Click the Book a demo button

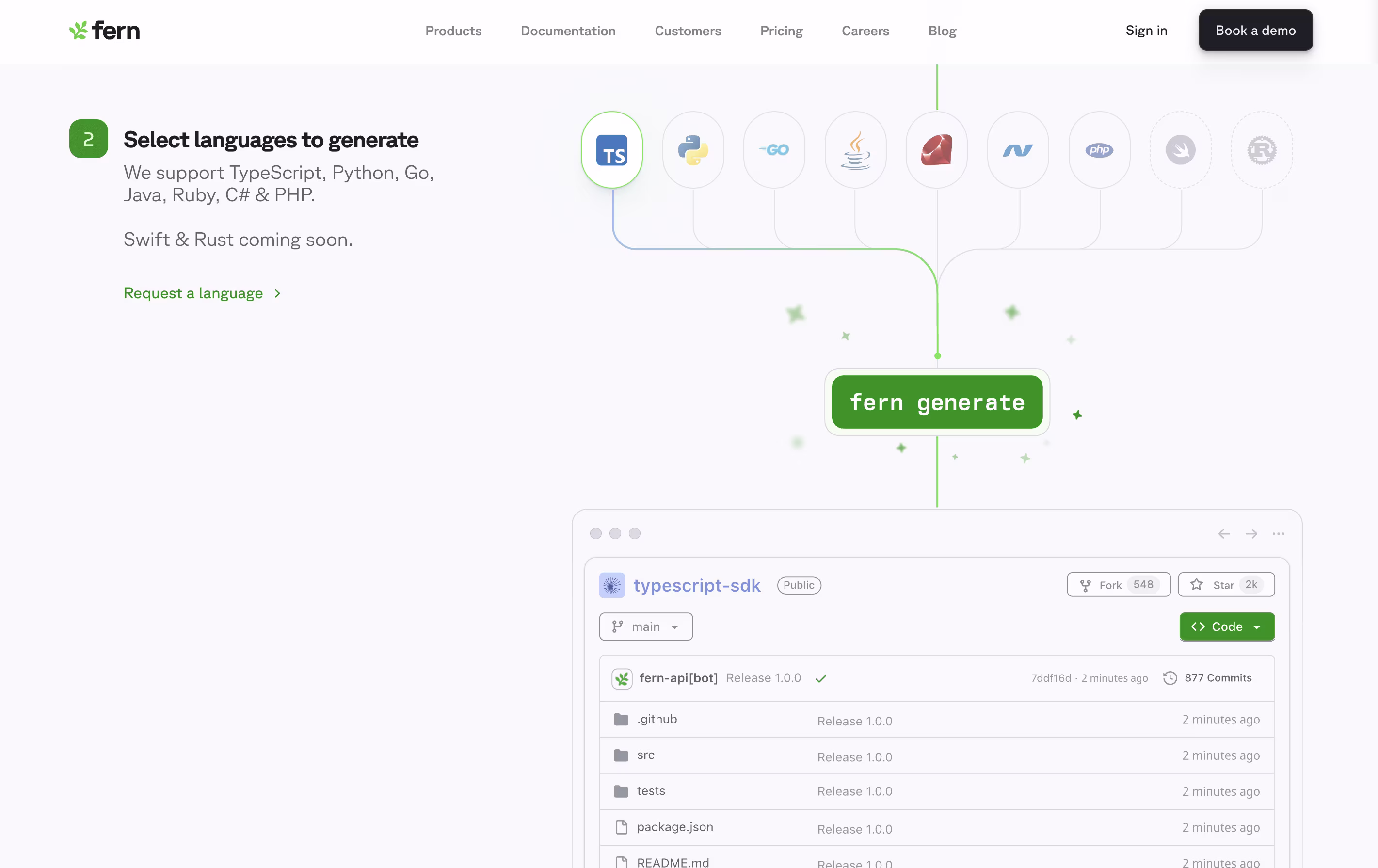coord(1255,31)
